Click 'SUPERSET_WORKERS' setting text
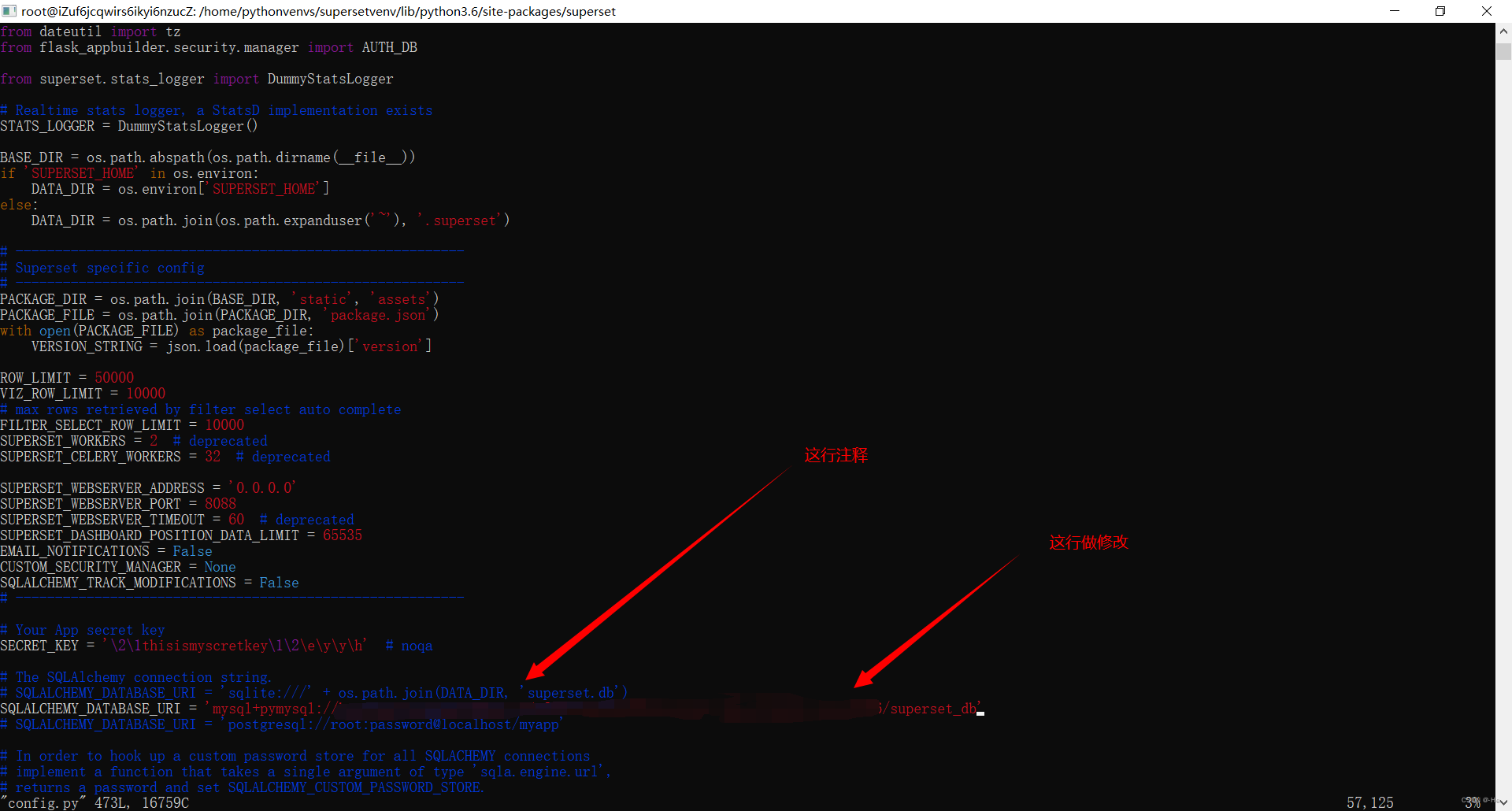The width and height of the screenshot is (1512, 811). coord(63,441)
